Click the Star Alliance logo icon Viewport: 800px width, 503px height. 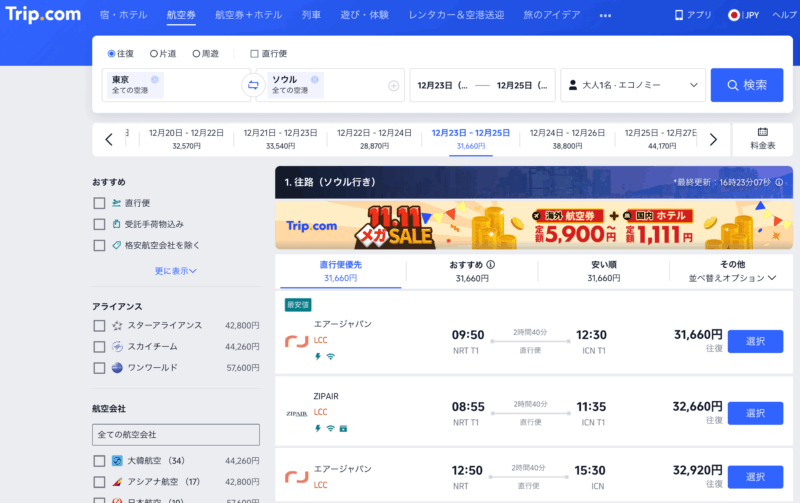click(x=117, y=325)
